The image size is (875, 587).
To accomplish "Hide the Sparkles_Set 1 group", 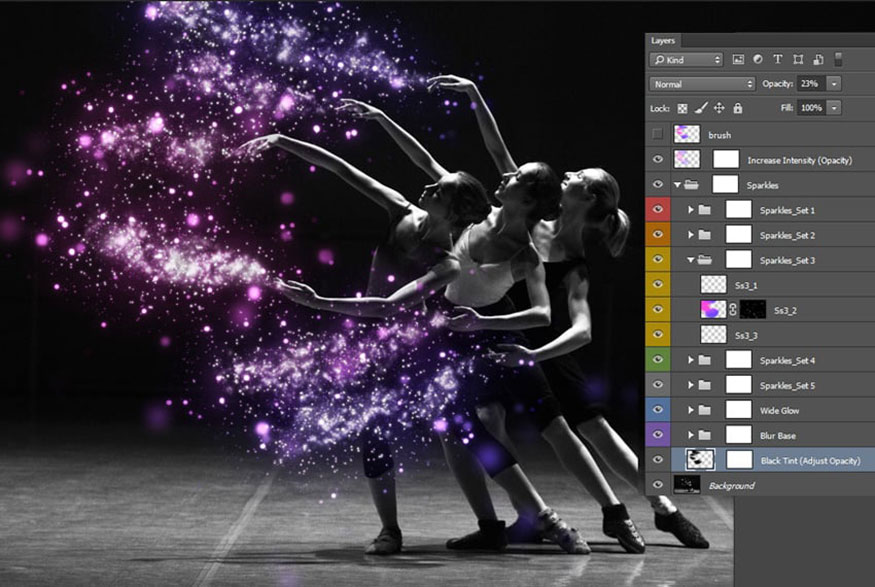I will [658, 209].
